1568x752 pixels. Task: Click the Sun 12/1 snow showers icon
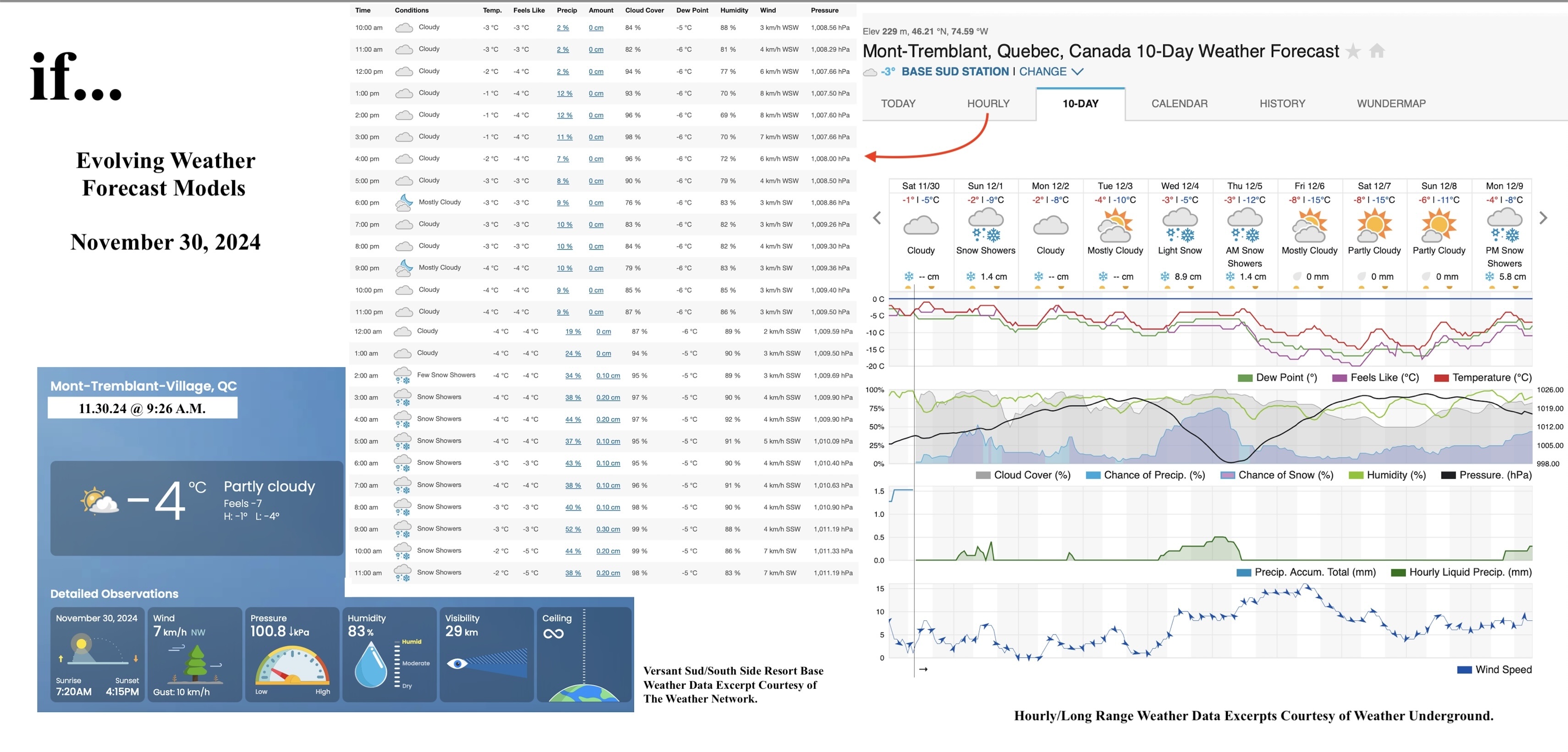tap(985, 225)
